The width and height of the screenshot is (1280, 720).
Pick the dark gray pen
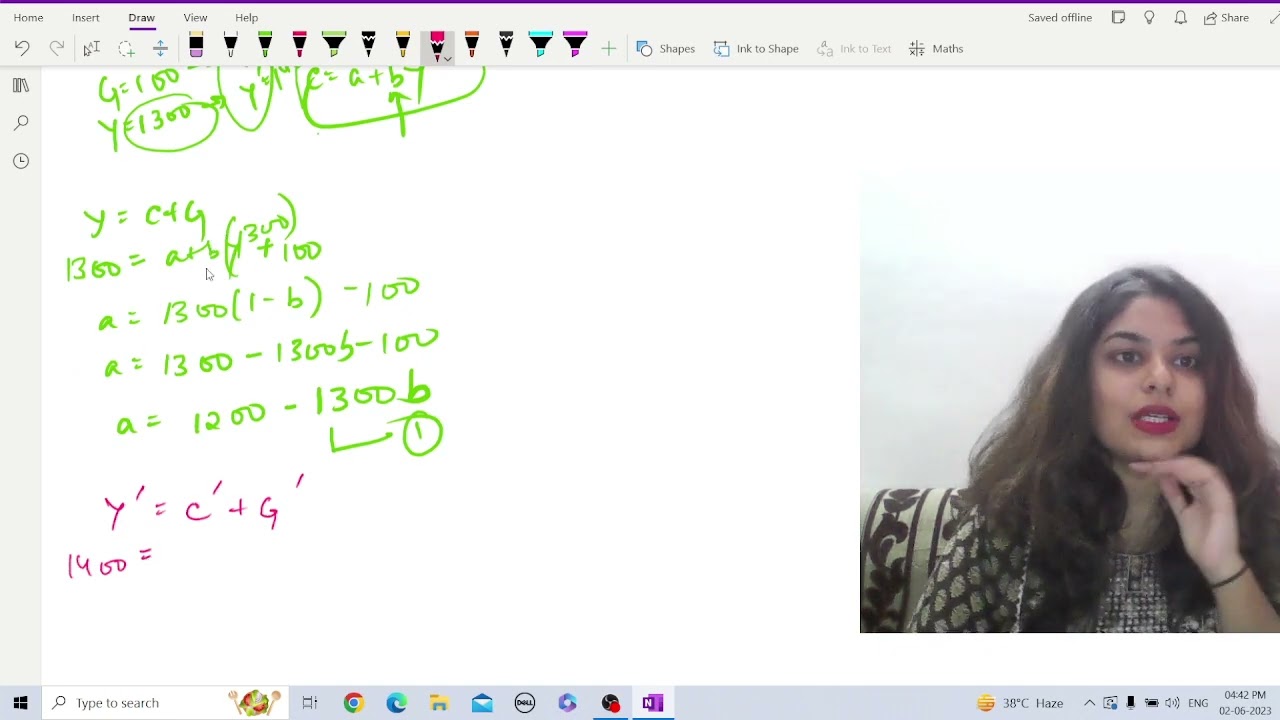(506, 46)
